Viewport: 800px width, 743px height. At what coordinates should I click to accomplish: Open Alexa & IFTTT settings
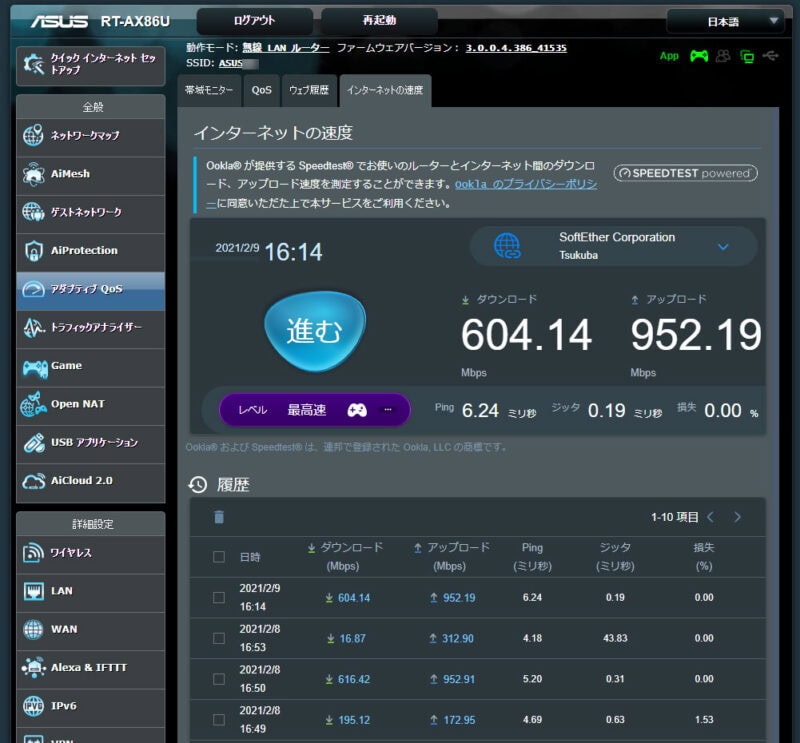point(90,668)
